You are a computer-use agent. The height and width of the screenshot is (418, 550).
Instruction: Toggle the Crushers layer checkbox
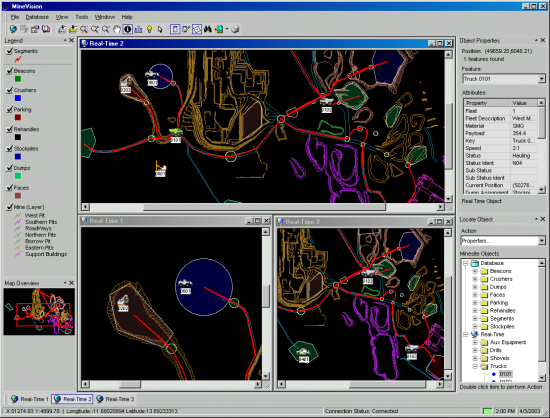[9, 90]
